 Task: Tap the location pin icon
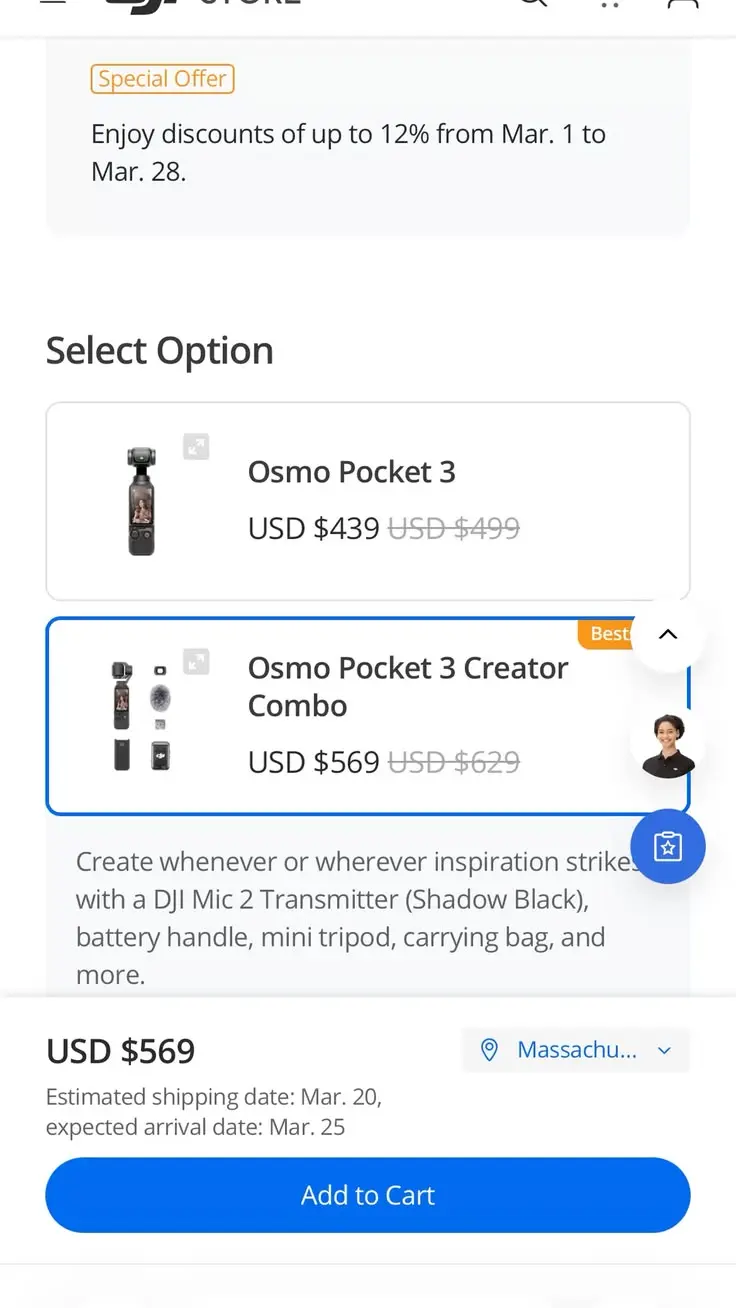[489, 1050]
